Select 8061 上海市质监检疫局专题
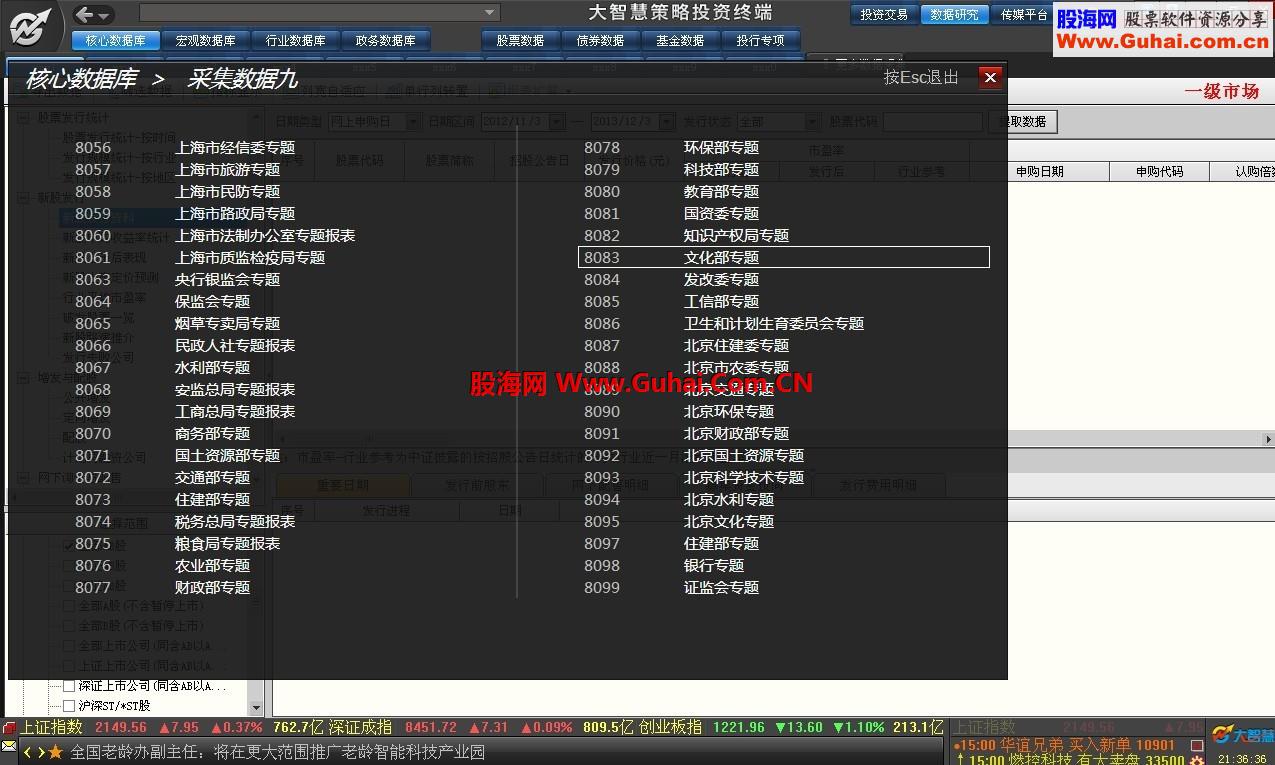 pos(200,257)
